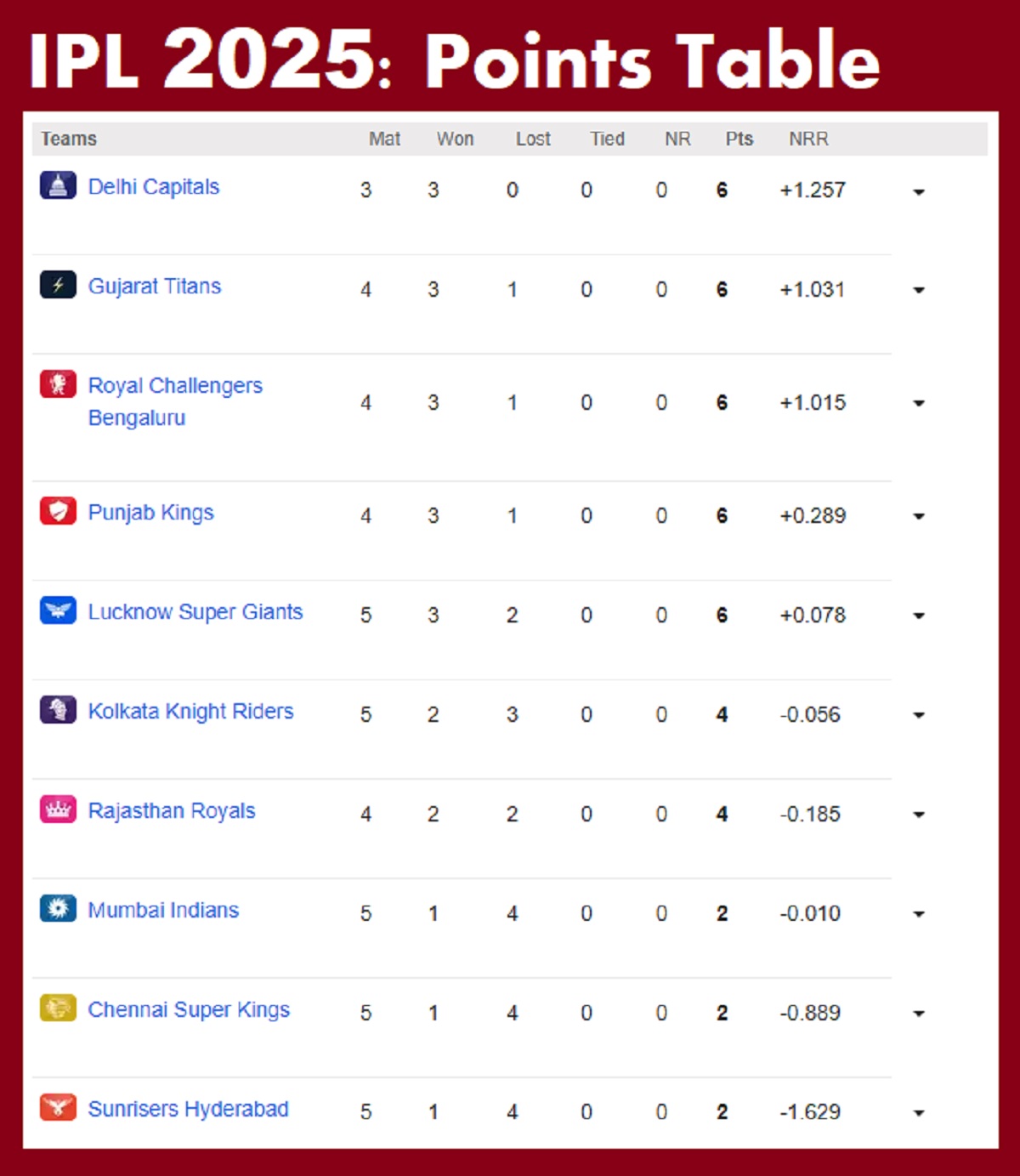Click the Mumbai Indians team logo icon
This screenshot has width=1020, height=1176.
coord(58,909)
